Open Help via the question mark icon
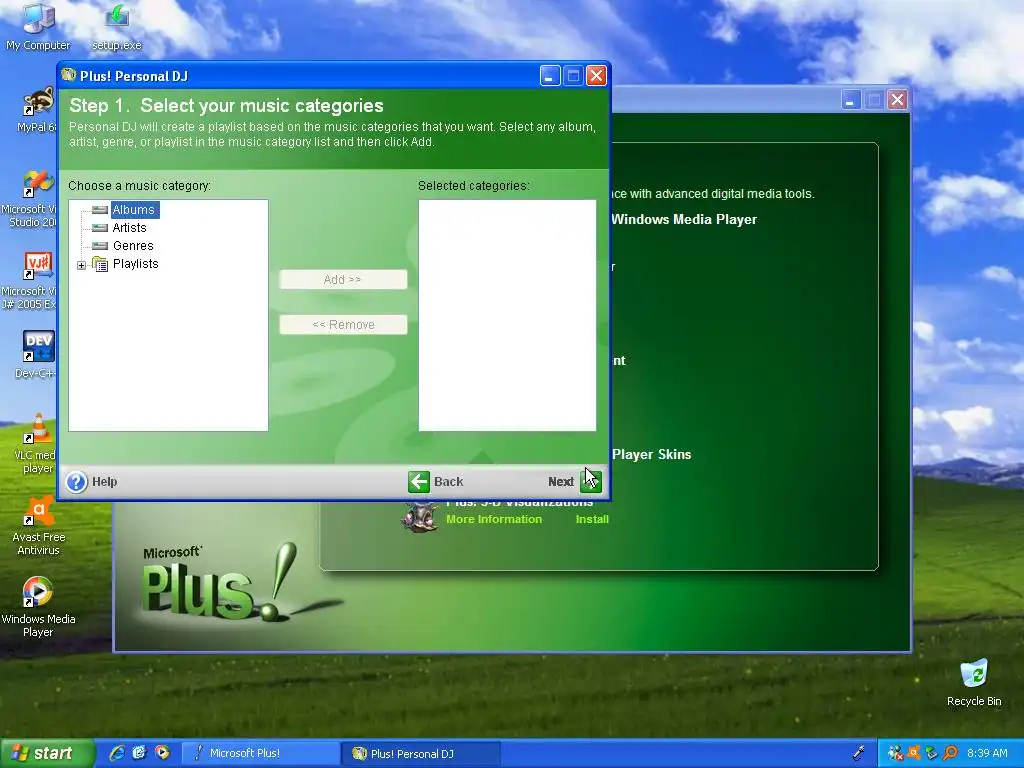The width and height of the screenshot is (1024, 768). coord(76,482)
